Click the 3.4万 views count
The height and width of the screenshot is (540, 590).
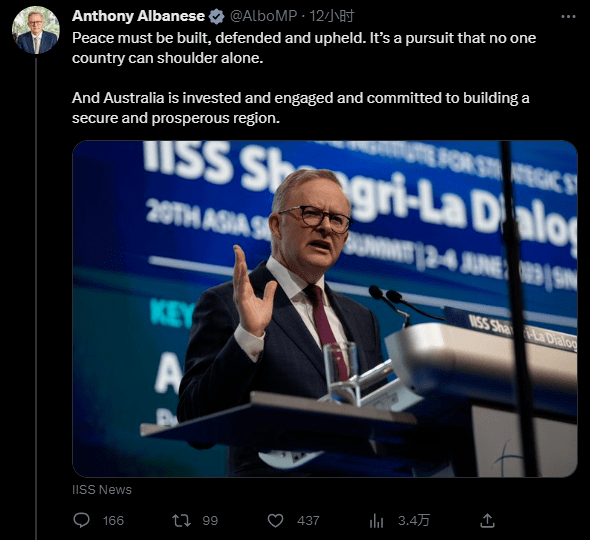point(414,521)
